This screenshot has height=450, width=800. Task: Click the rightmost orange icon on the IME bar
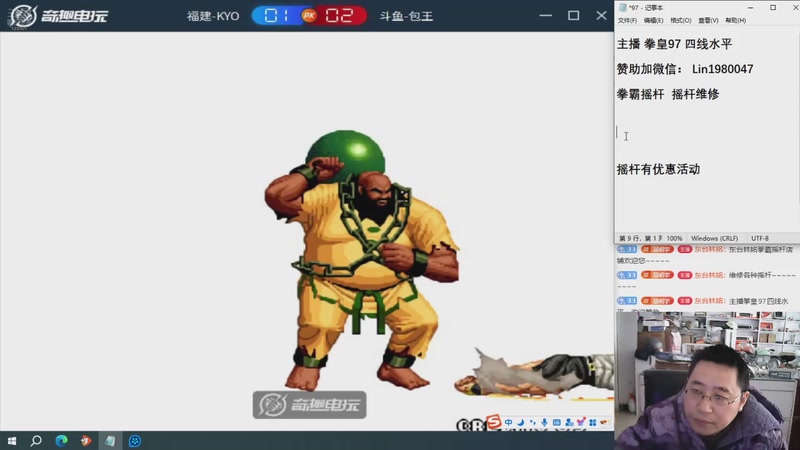[x=604, y=422]
